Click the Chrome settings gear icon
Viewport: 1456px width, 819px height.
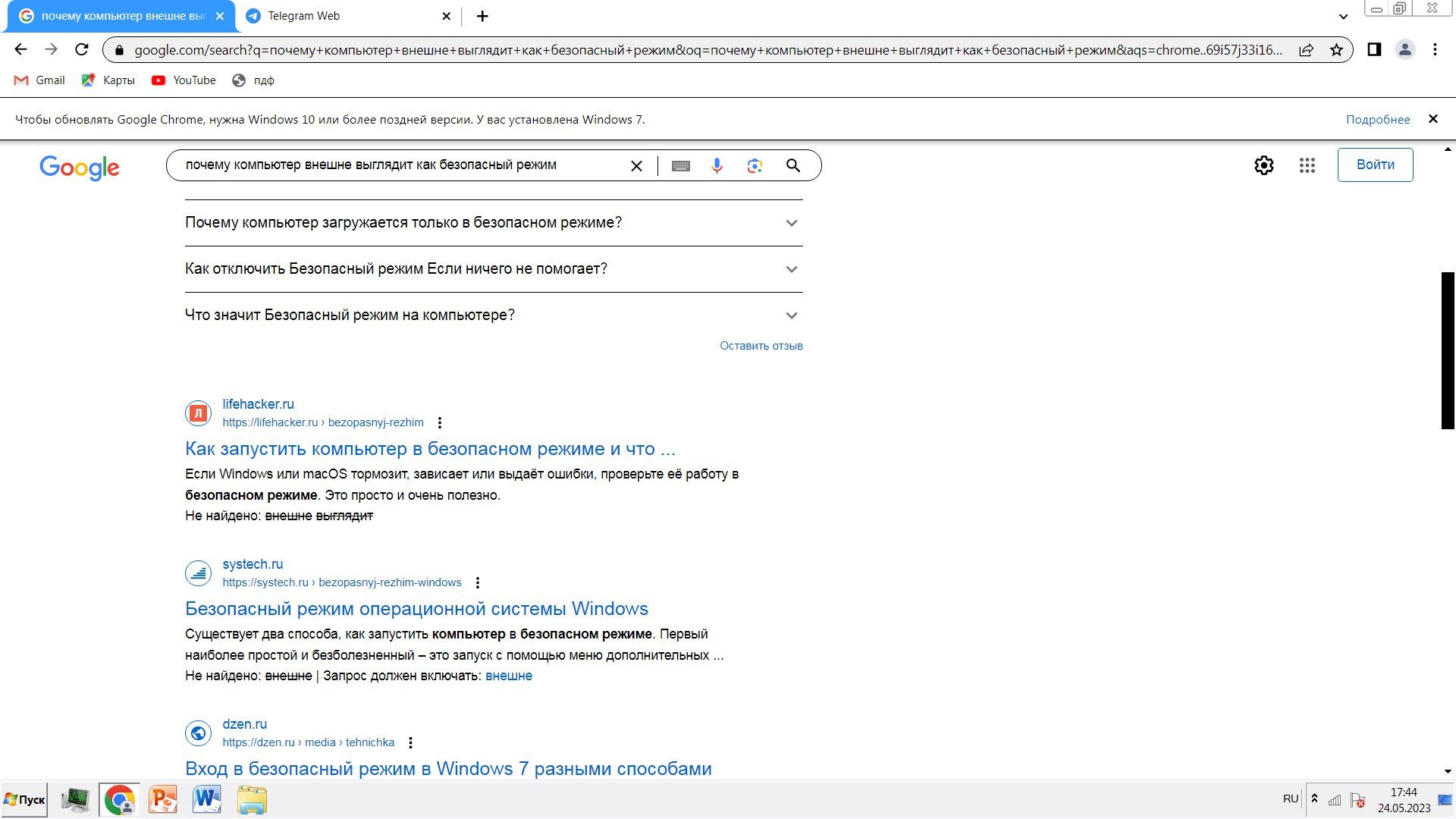(1263, 164)
